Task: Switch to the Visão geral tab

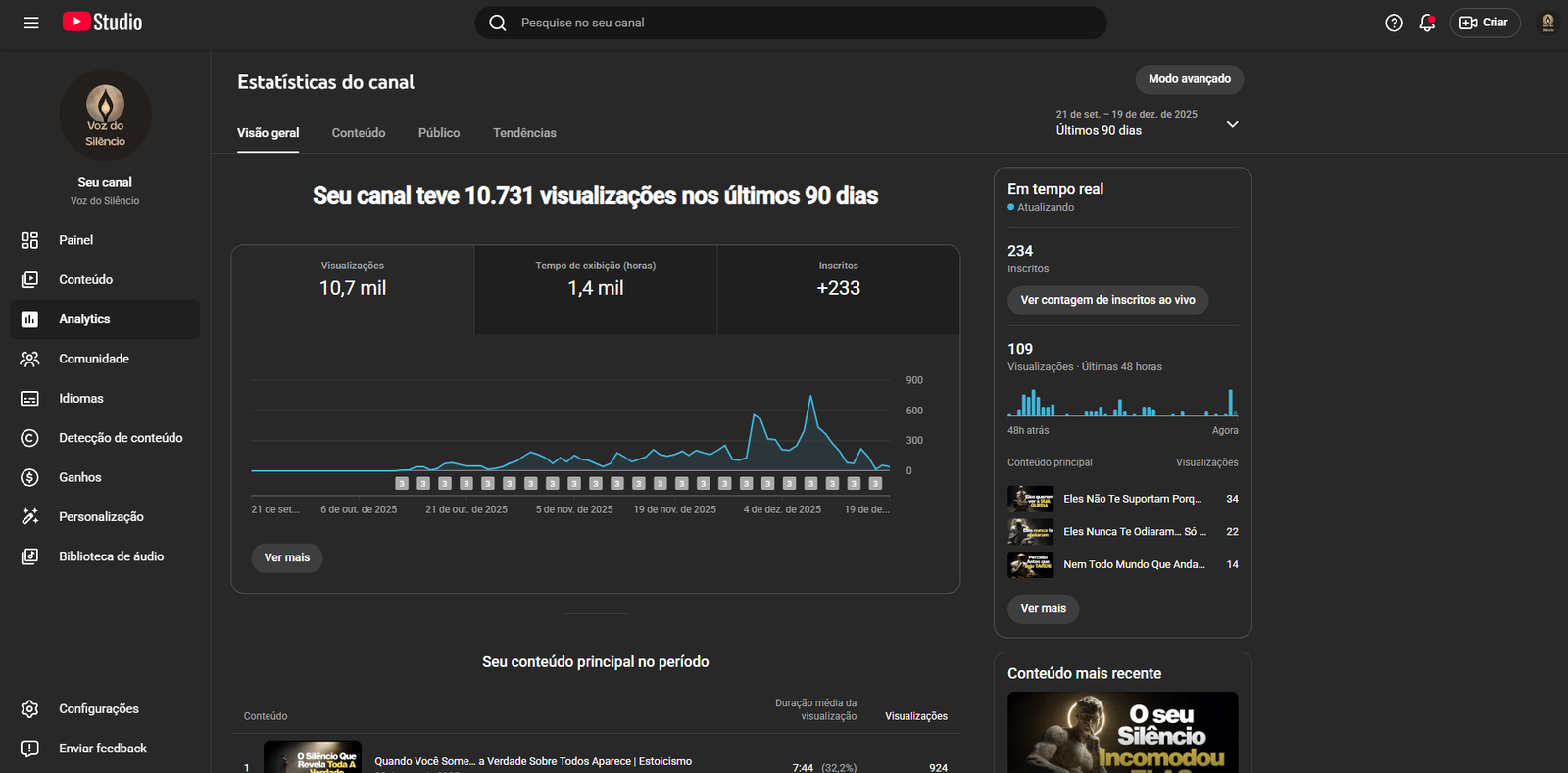Action: 269,133
